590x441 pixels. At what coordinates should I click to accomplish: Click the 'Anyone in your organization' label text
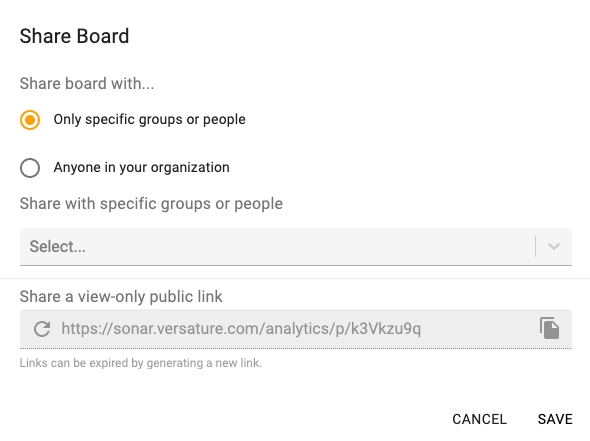pos(141,167)
